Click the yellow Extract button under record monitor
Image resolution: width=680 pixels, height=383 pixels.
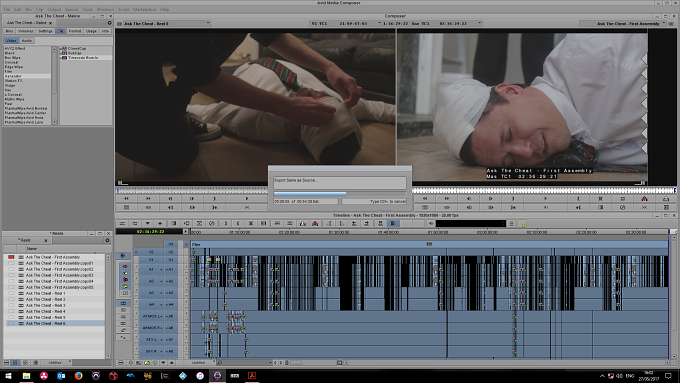[x=666, y=199]
